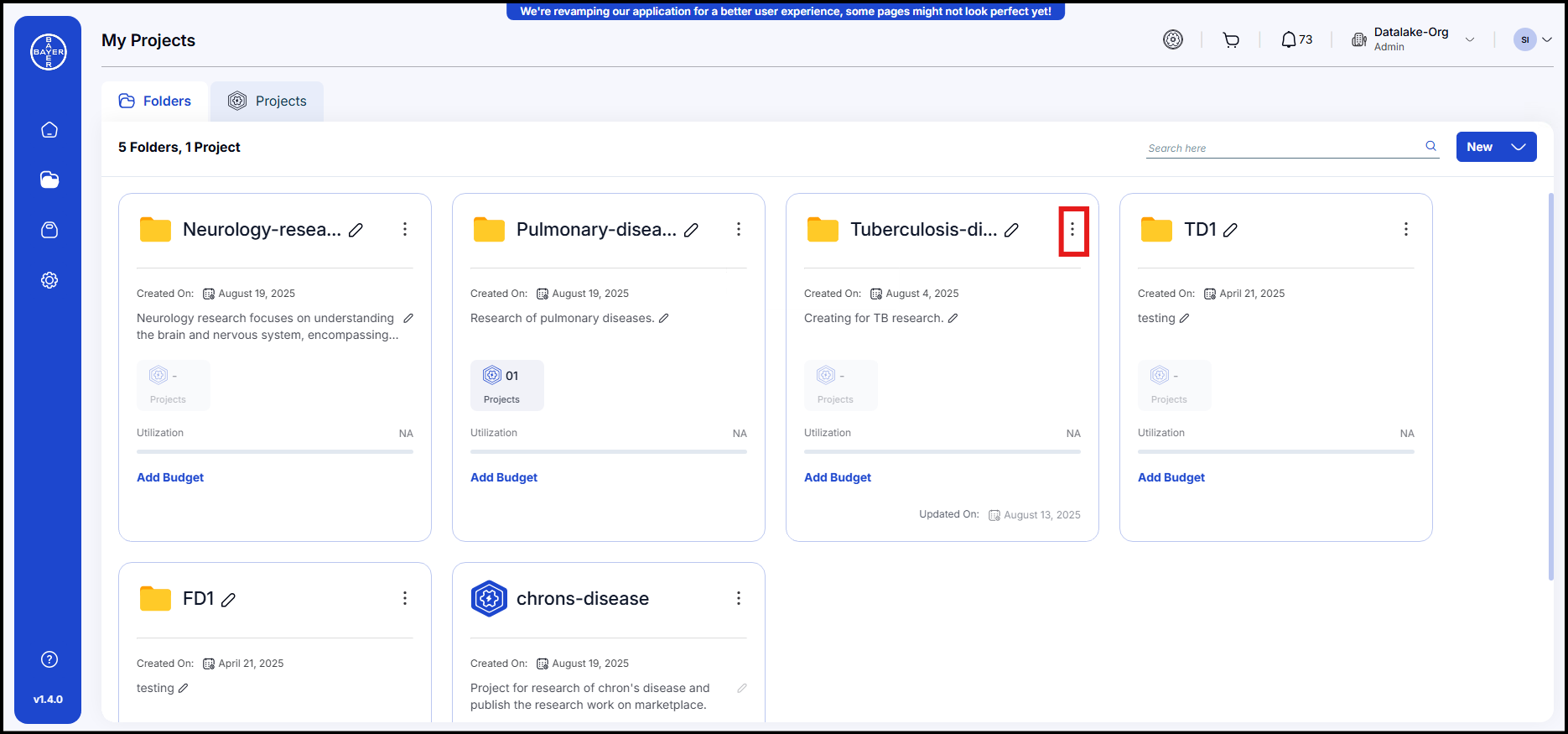Open the shopping cart icon
Screen dimensions: 1568x734
(x=1231, y=39)
